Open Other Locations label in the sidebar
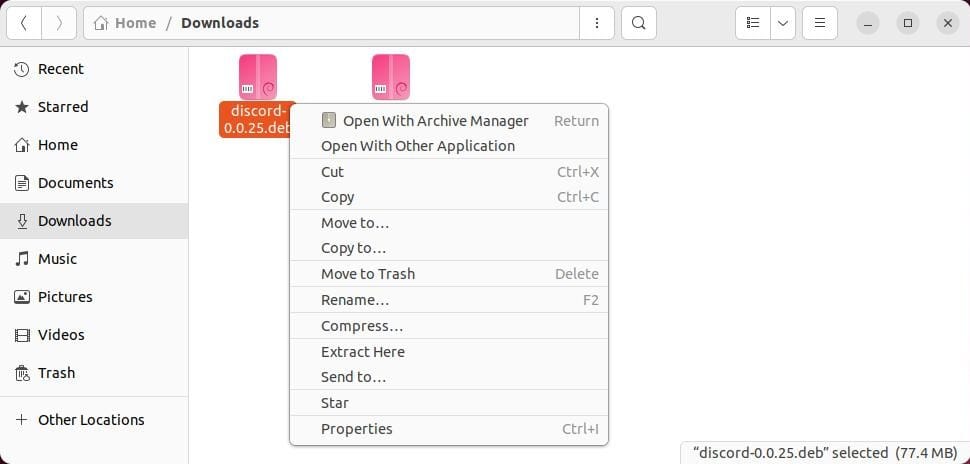 tap(91, 419)
